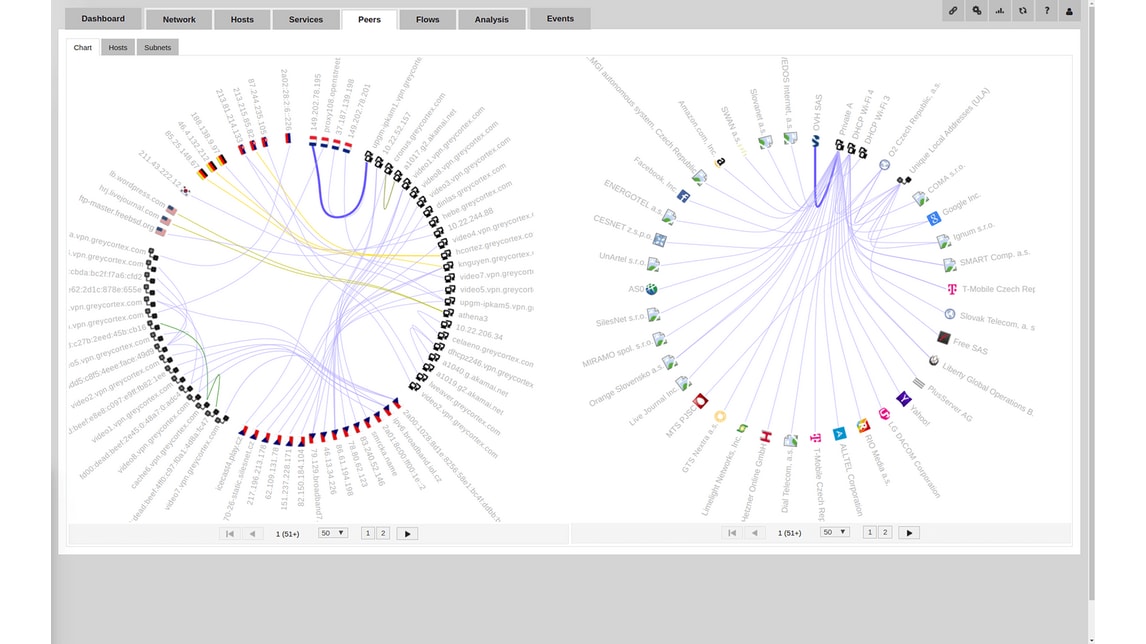1146x644 pixels.
Task: Open the left chart page size dropdown
Action: click(332, 534)
